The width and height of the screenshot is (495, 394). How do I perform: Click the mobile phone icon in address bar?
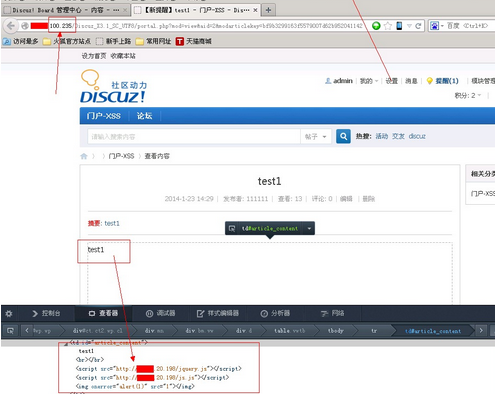pyautogui.click(x=399, y=26)
